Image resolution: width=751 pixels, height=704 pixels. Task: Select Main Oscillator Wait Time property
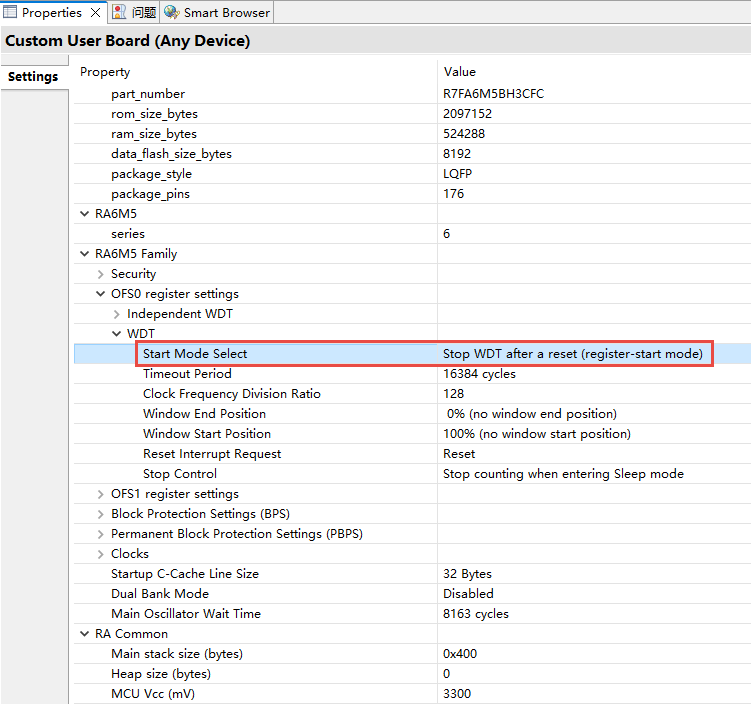coord(186,614)
